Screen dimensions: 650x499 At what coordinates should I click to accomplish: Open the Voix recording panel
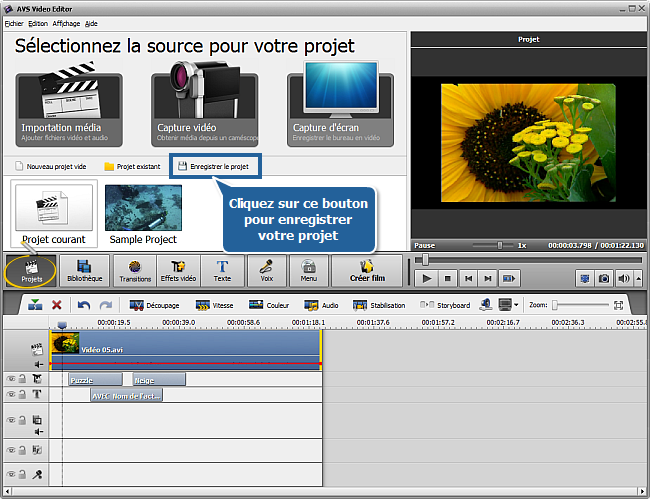267,271
